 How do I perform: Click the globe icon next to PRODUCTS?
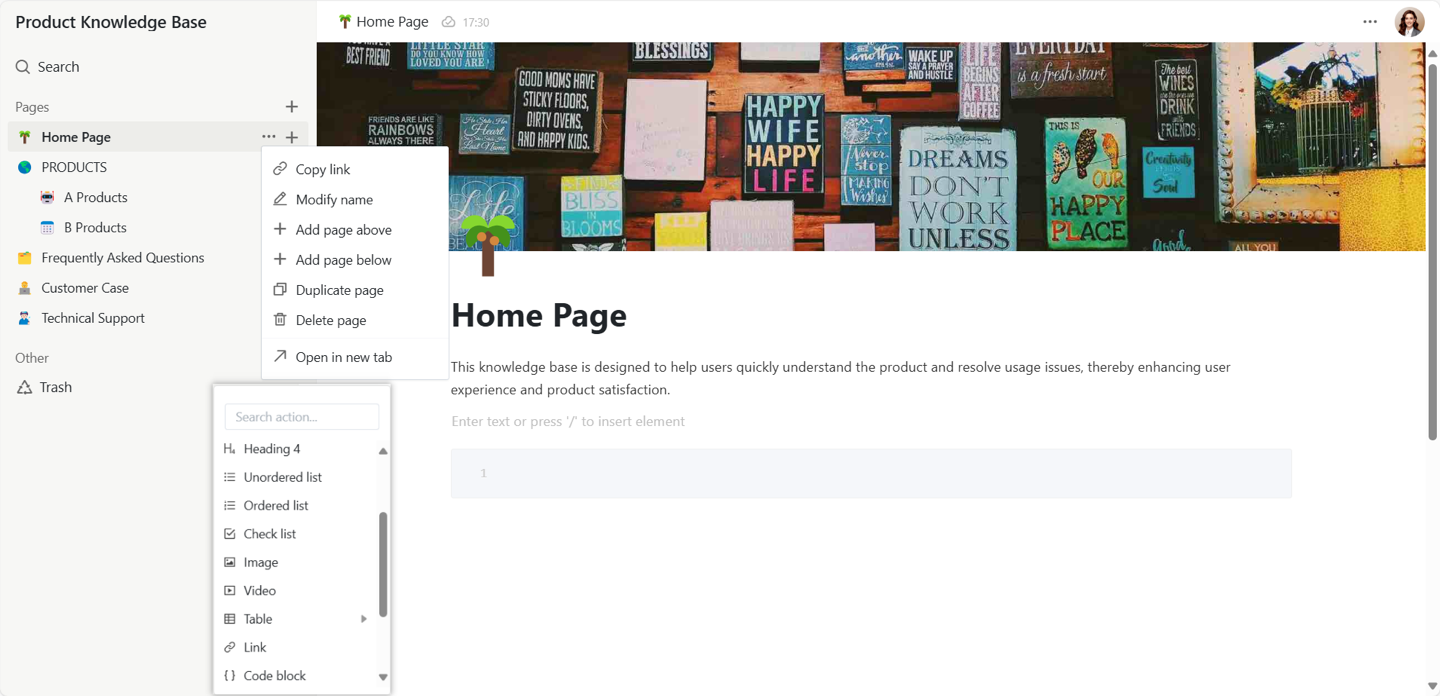click(25, 167)
